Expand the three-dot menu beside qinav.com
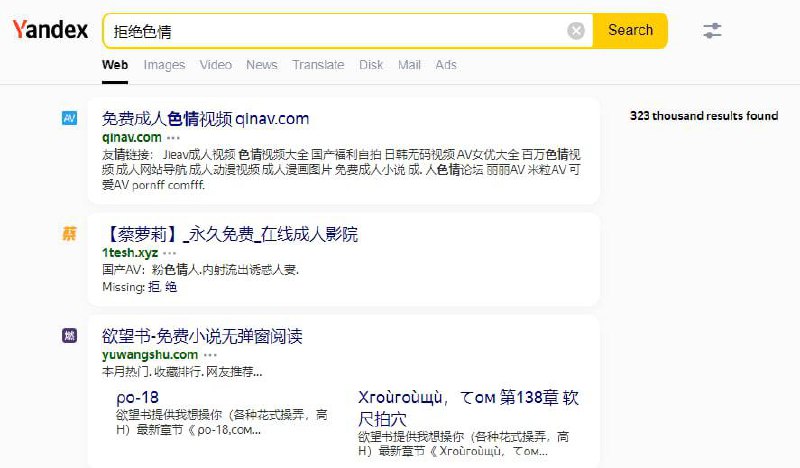800x468 pixels. 173,138
